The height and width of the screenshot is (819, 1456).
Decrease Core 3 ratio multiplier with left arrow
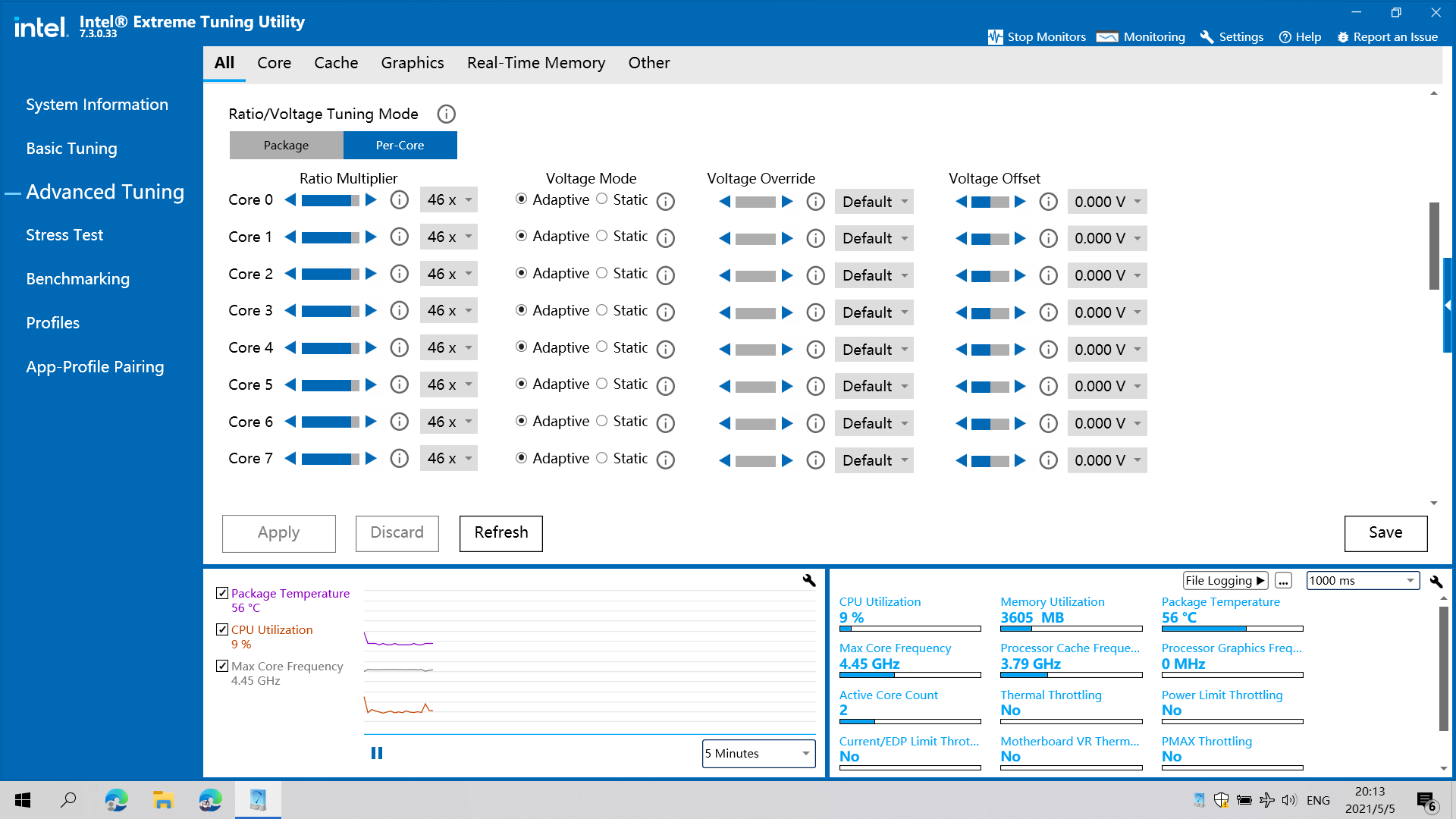290,311
